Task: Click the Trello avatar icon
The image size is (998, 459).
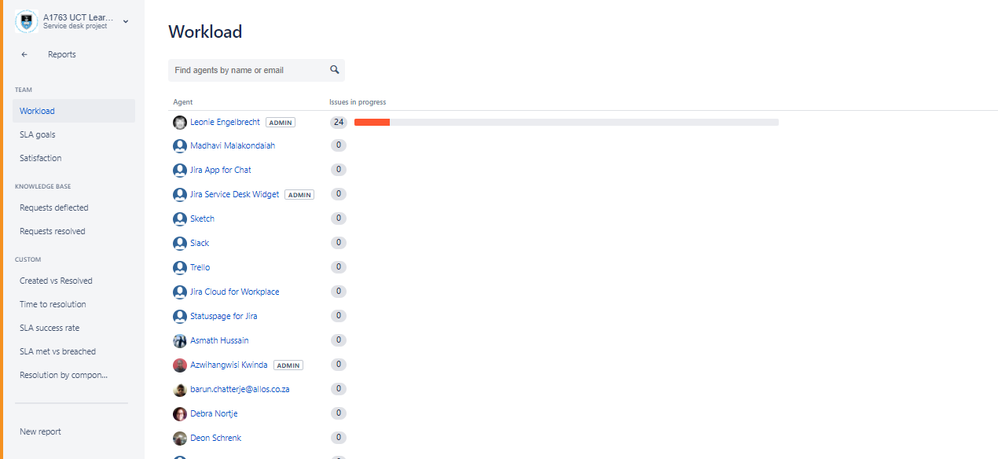Action: [x=179, y=267]
